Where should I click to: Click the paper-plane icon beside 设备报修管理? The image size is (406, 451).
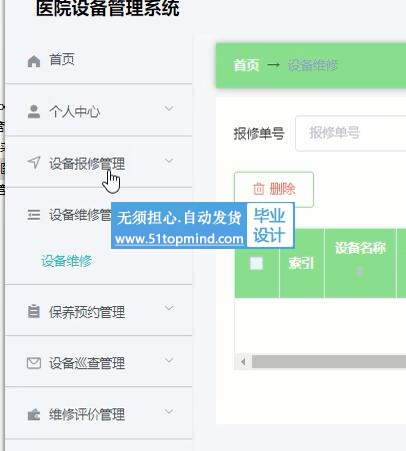tap(34, 162)
